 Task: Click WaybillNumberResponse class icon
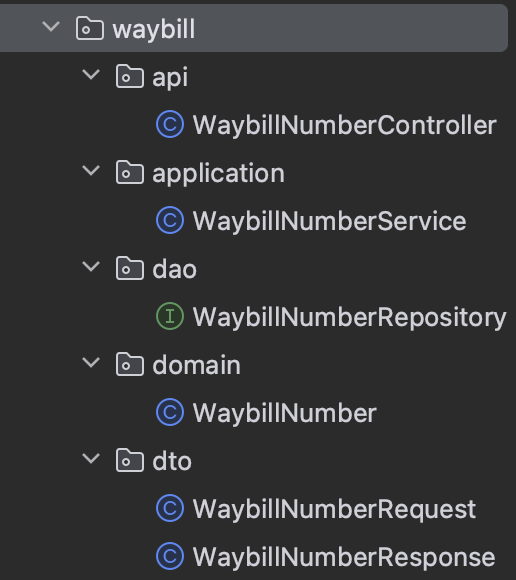(170, 556)
